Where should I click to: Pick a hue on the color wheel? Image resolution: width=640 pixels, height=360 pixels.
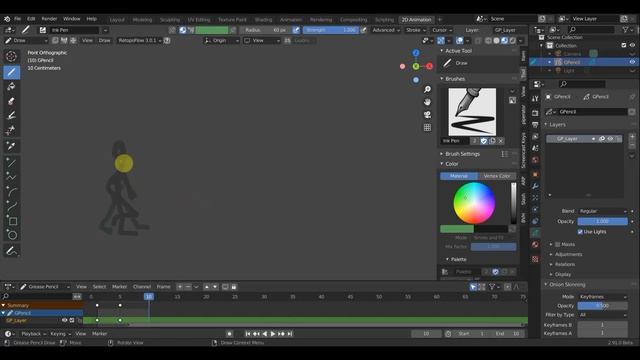(x=474, y=203)
